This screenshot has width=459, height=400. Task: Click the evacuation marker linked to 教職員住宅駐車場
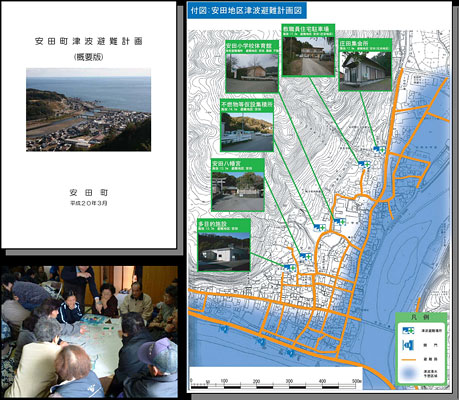tap(364, 164)
